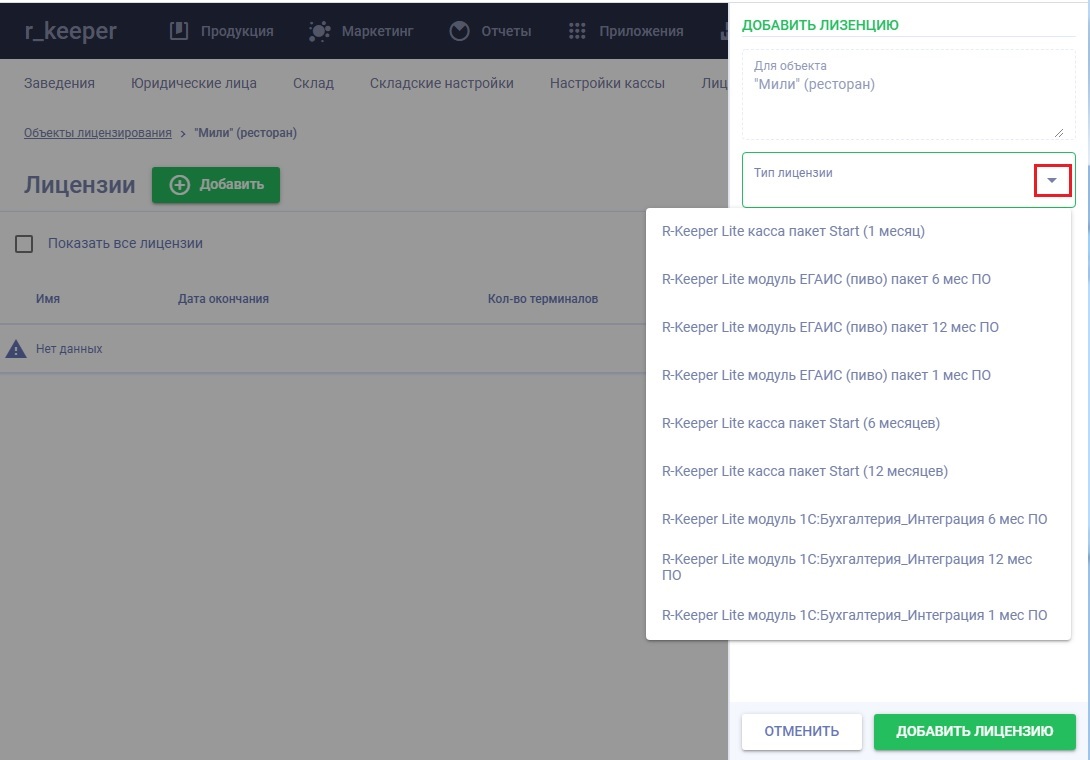Image resolution: width=1090 pixels, height=760 pixels.
Task: Click the Лицензии page heading
Action: (x=80, y=185)
